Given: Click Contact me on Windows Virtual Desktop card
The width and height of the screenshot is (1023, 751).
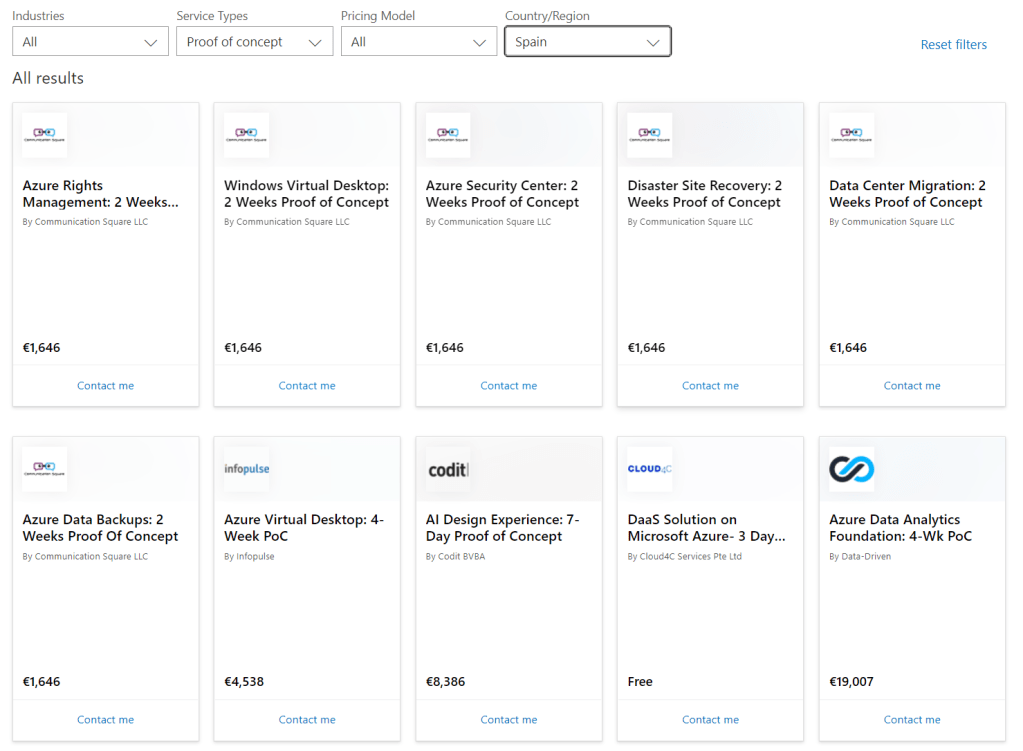Looking at the screenshot, I should tap(307, 386).
